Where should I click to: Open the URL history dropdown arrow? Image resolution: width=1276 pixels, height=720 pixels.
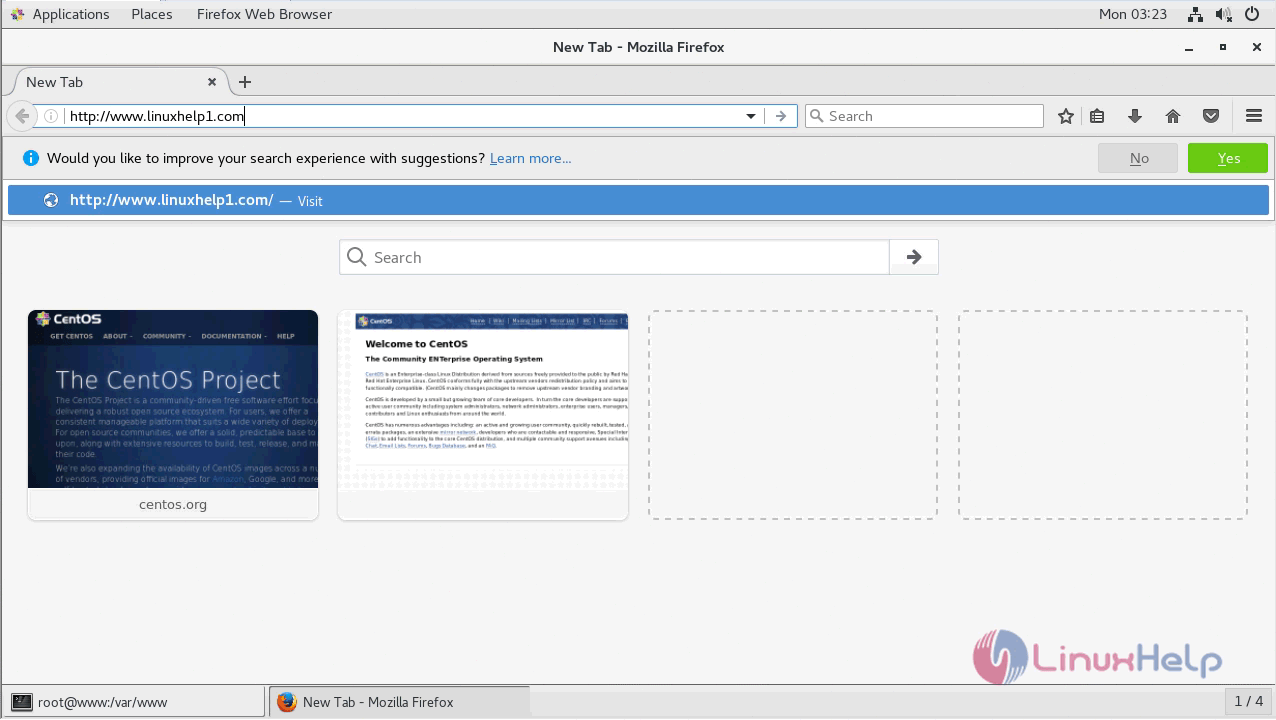(x=751, y=116)
